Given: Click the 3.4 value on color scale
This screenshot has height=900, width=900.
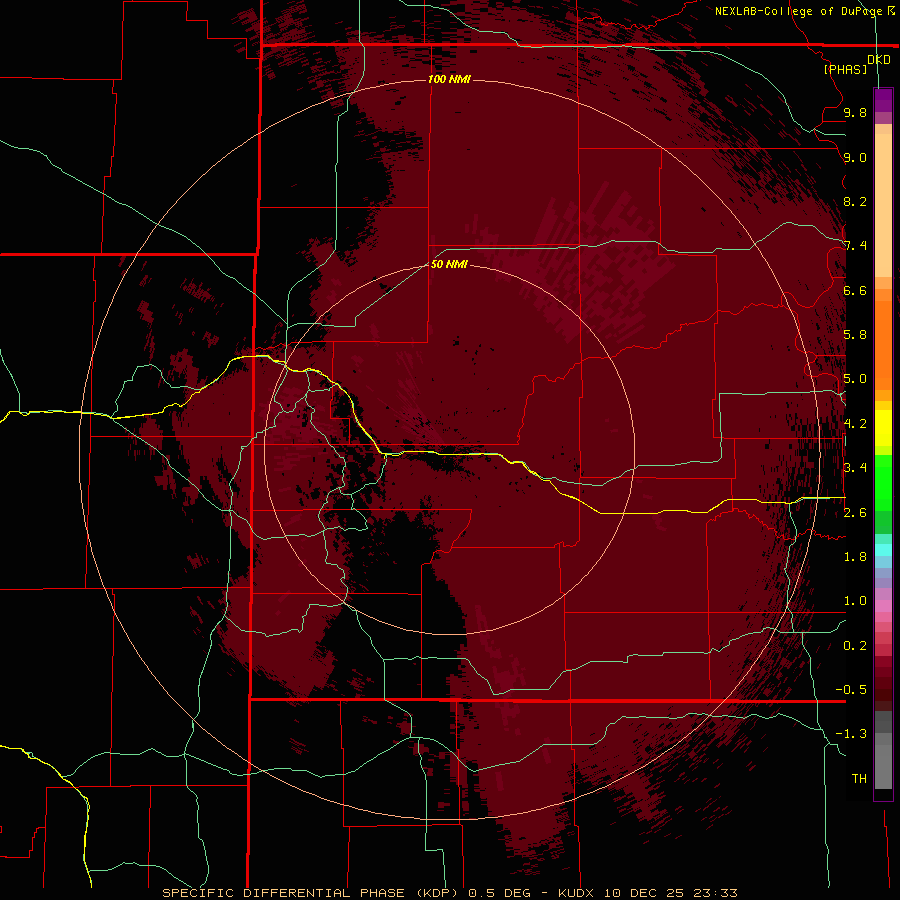Looking at the screenshot, I should (855, 468).
